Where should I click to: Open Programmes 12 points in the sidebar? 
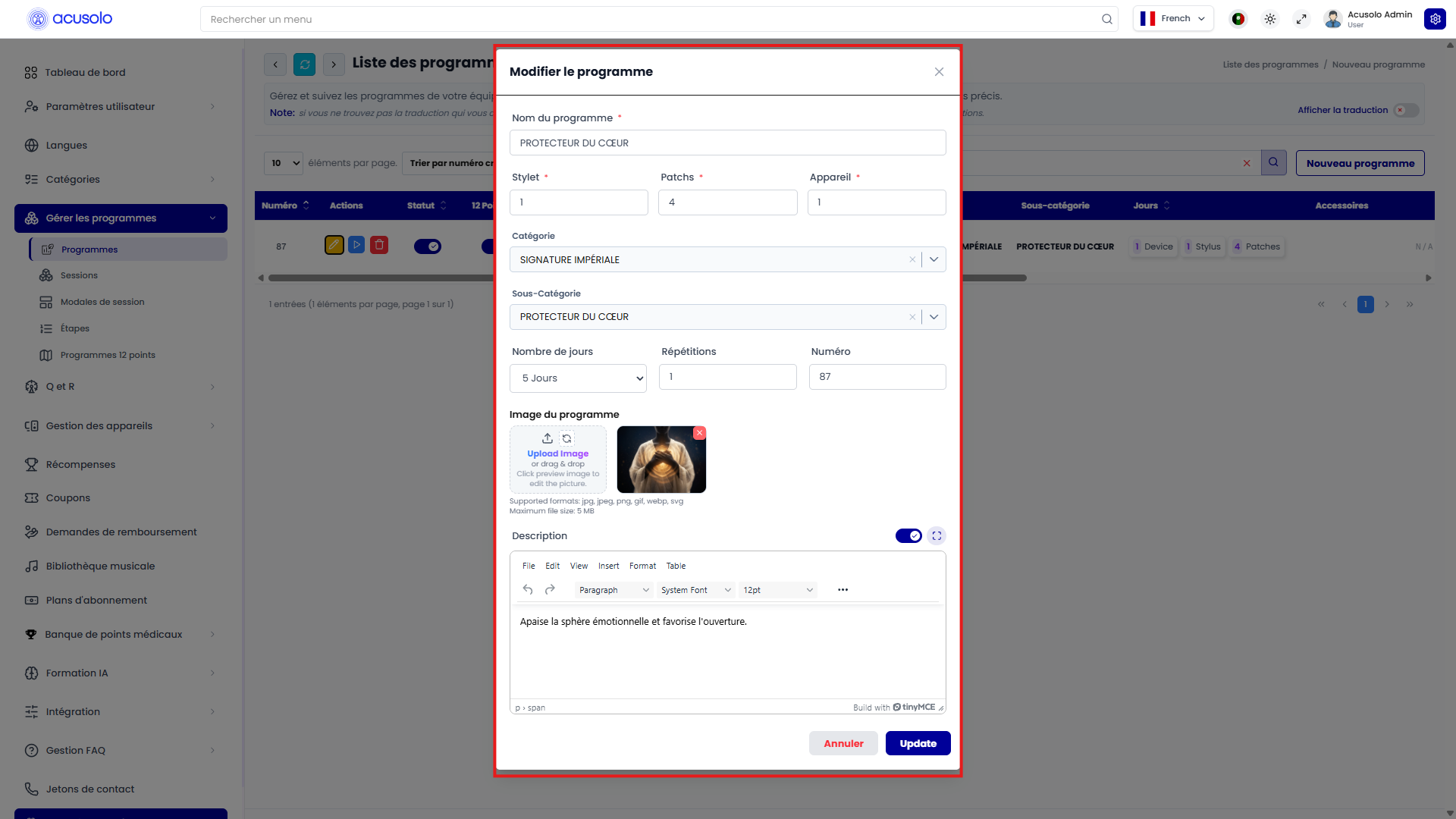click(108, 355)
